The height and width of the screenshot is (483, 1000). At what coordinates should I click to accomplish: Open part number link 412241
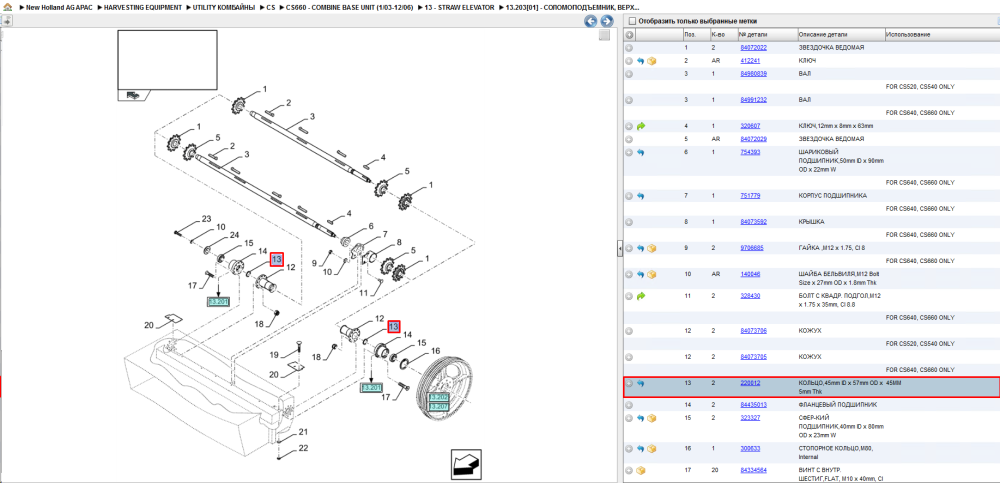point(750,61)
